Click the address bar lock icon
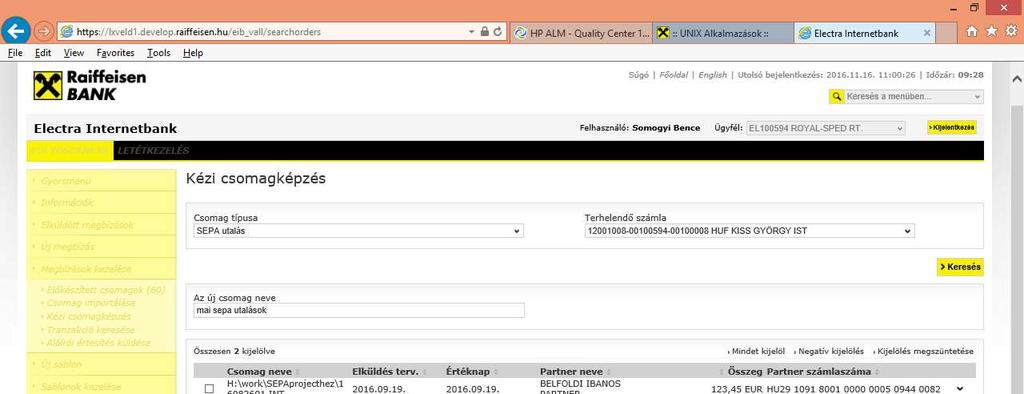Viewport: 1024px width, 394px height. pyautogui.click(x=485, y=31)
